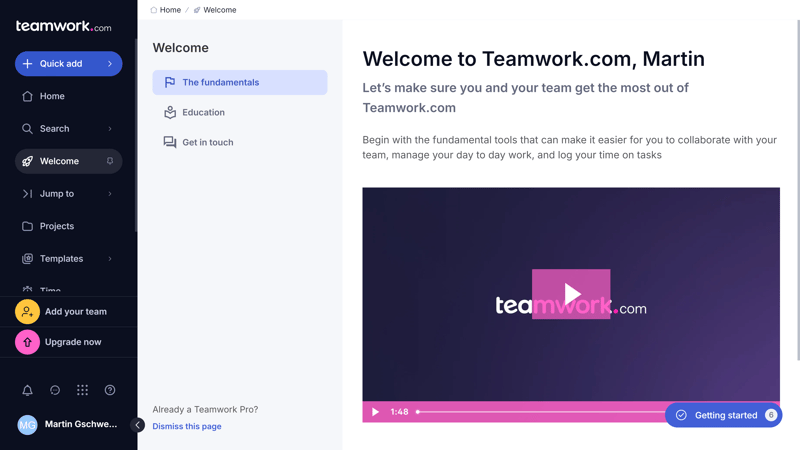This screenshot has height=450, width=800.
Task: Open the apps grid icon
Action: click(82, 390)
